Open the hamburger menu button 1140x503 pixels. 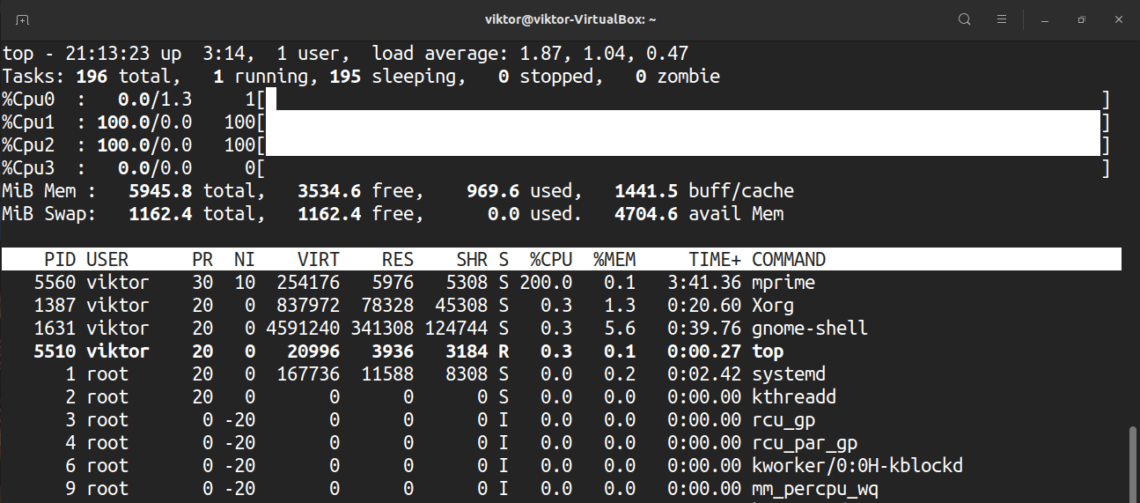coord(1001,20)
